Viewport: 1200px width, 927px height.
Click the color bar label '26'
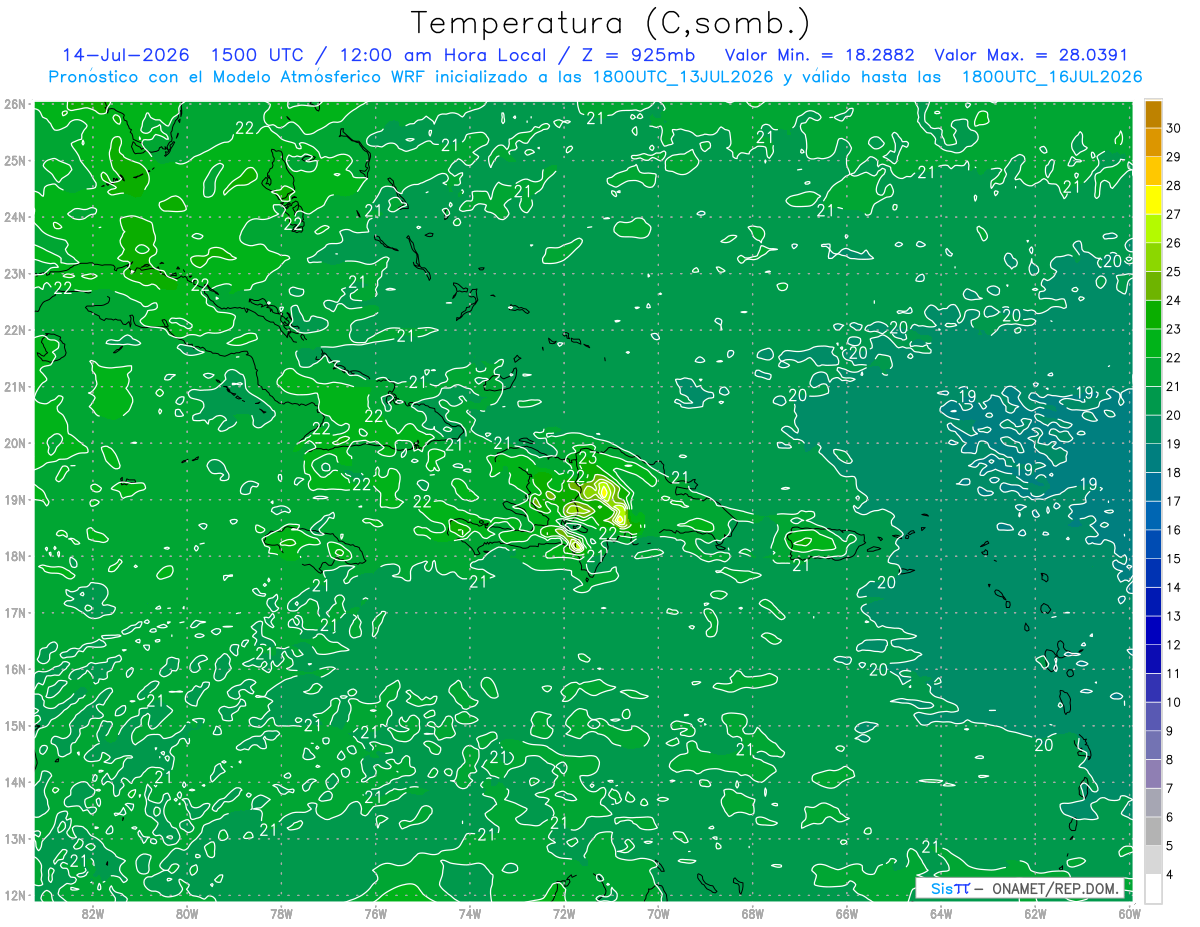coord(1173,243)
